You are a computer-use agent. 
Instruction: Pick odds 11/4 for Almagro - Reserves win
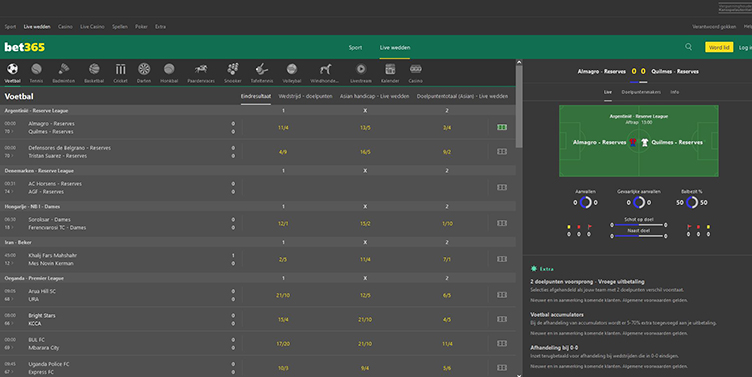283,128
